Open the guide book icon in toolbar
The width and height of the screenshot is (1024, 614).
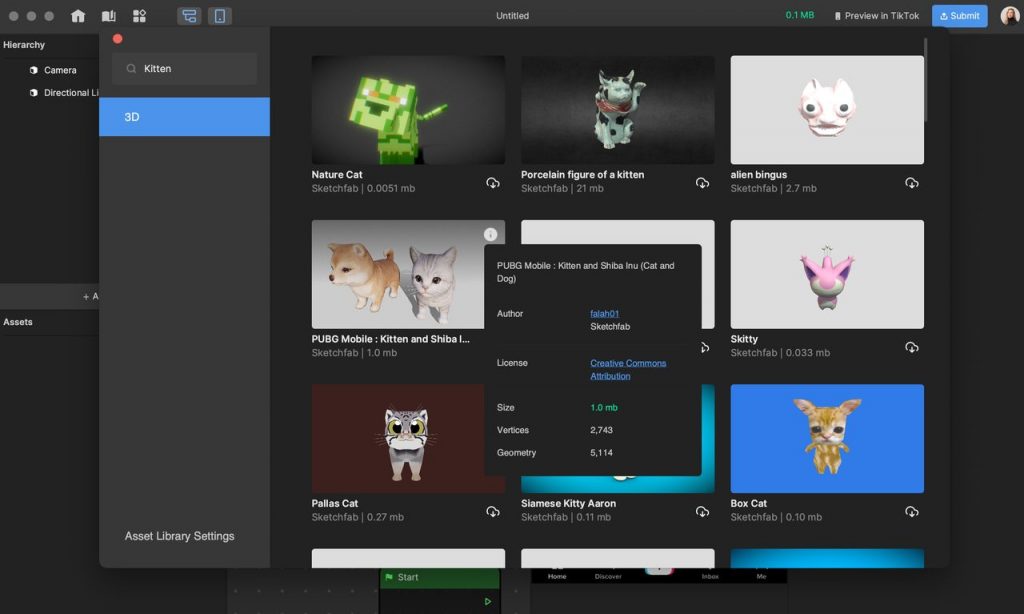coord(108,16)
